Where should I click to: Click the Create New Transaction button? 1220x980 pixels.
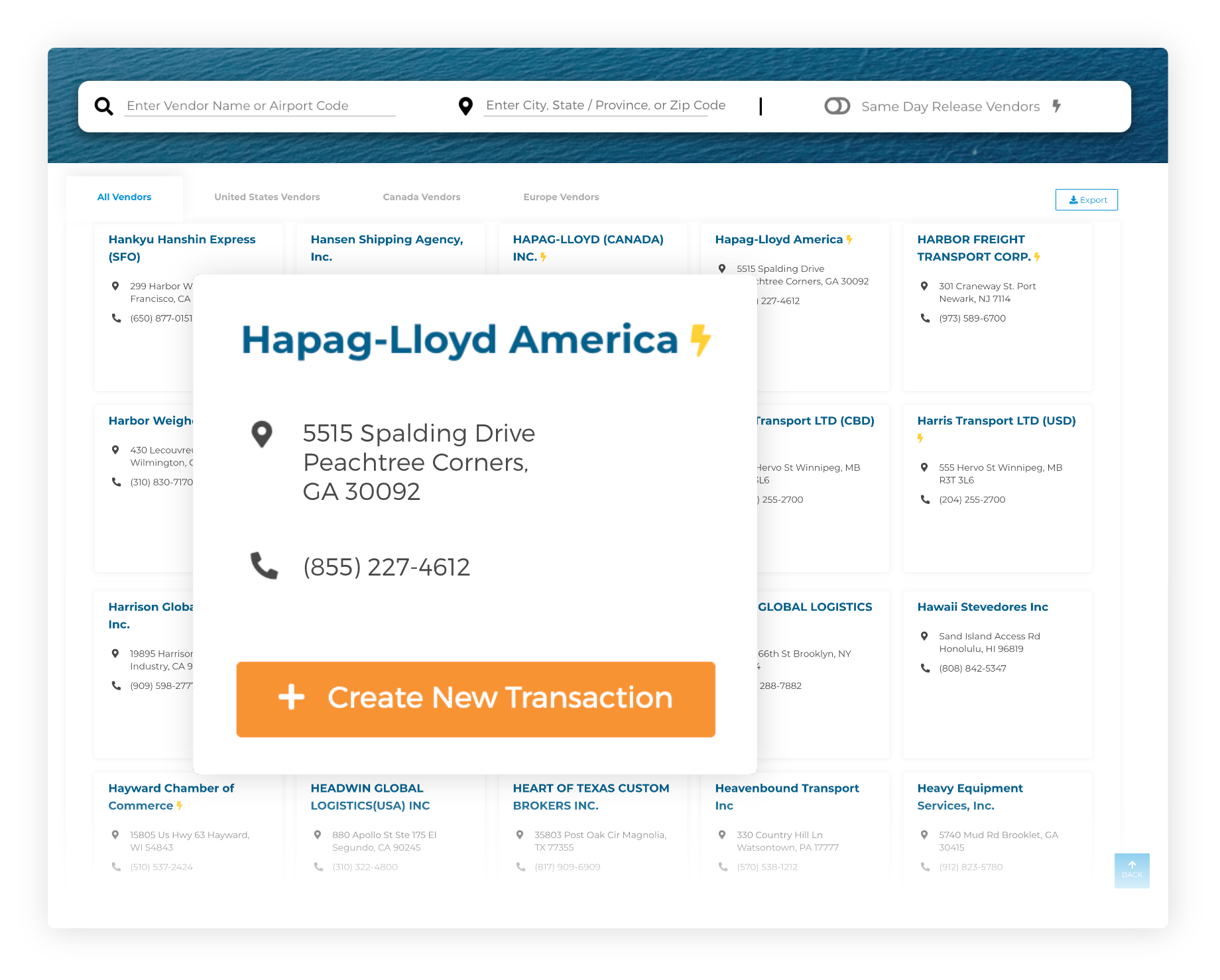pyautogui.click(x=475, y=698)
